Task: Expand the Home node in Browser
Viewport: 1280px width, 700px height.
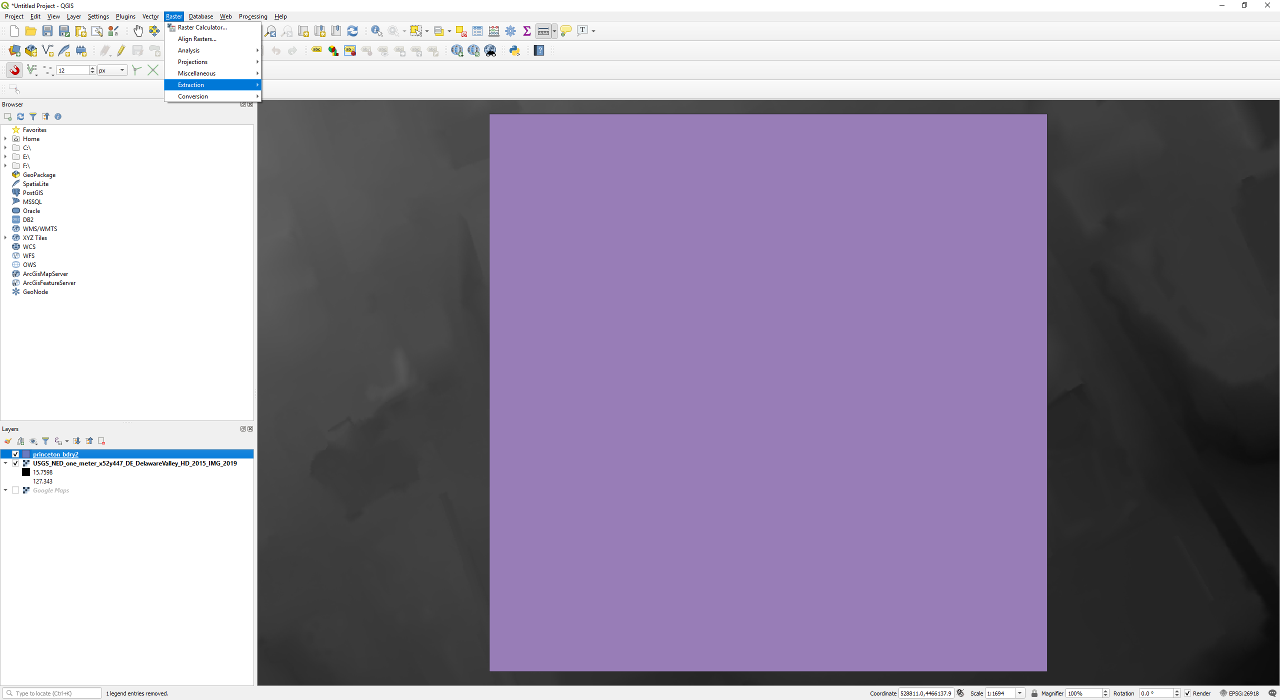Action: pos(5,139)
